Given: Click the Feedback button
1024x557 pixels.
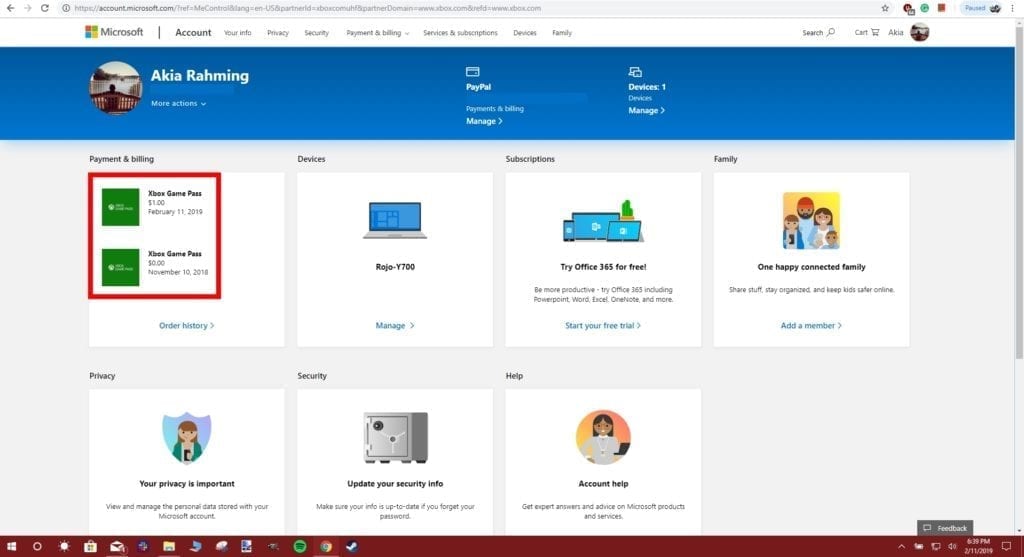Looking at the screenshot, I should [x=945, y=528].
